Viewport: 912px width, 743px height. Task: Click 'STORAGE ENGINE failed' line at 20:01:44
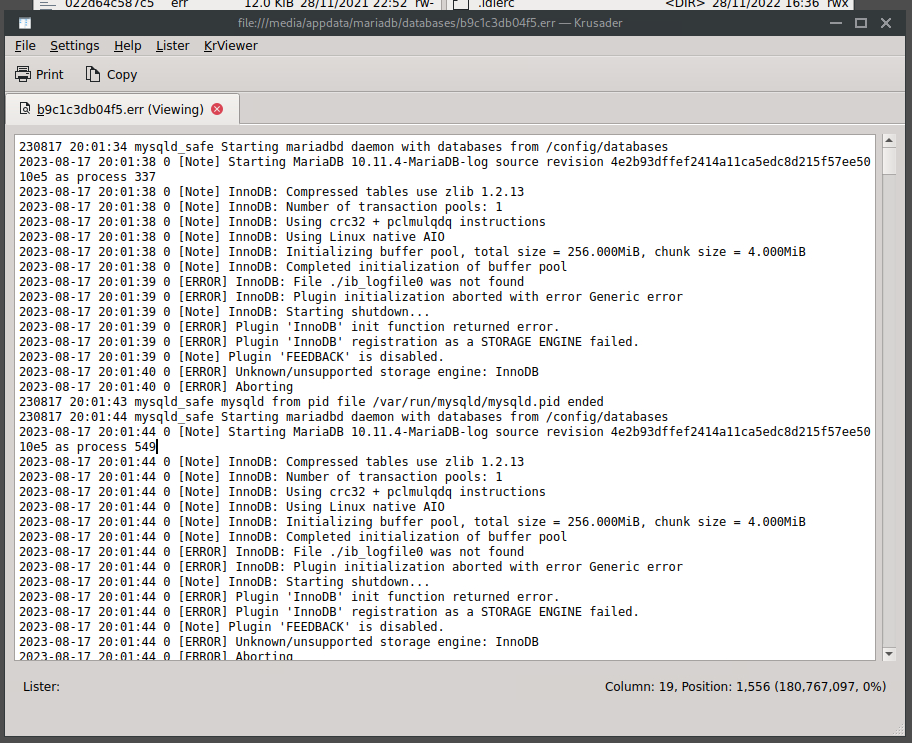click(329, 612)
